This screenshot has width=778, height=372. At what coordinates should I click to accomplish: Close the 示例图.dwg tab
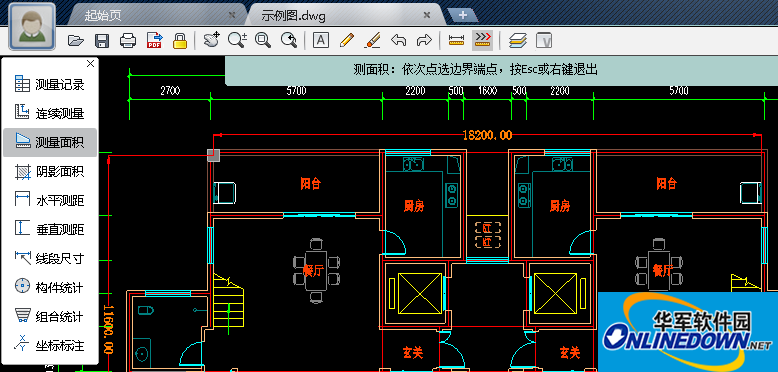426,15
